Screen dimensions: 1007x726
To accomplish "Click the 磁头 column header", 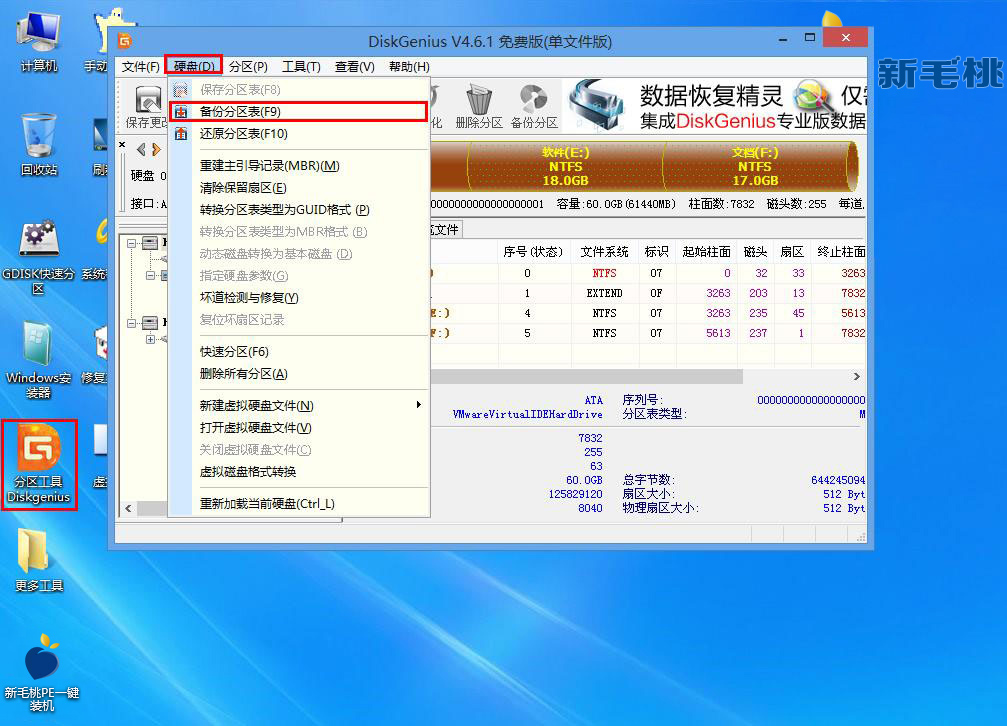I will coord(755,252).
